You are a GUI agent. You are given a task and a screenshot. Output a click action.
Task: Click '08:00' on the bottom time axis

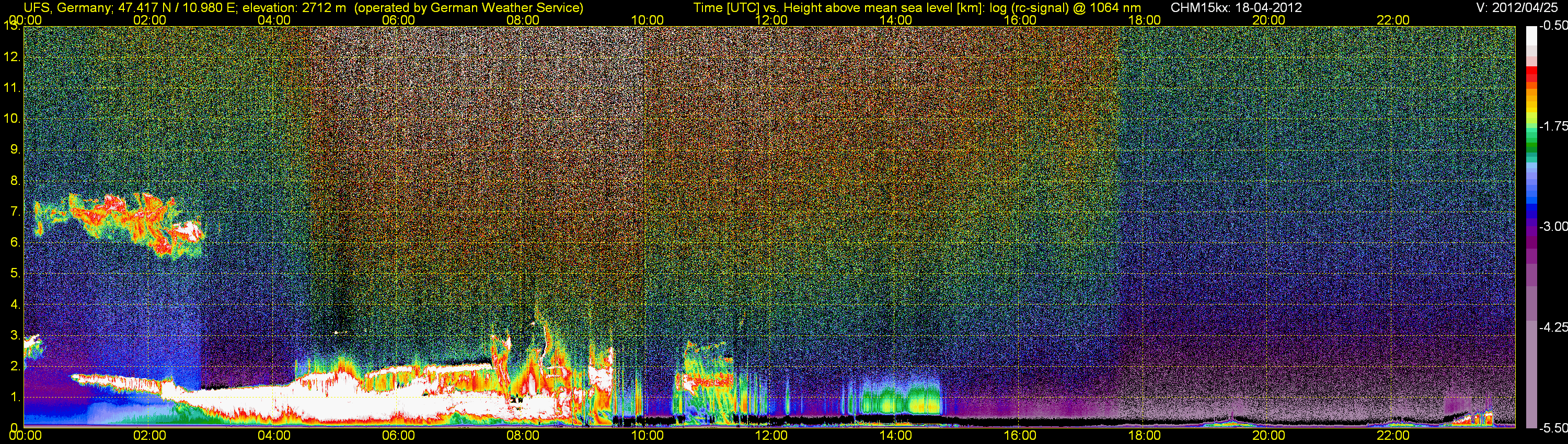point(523,436)
